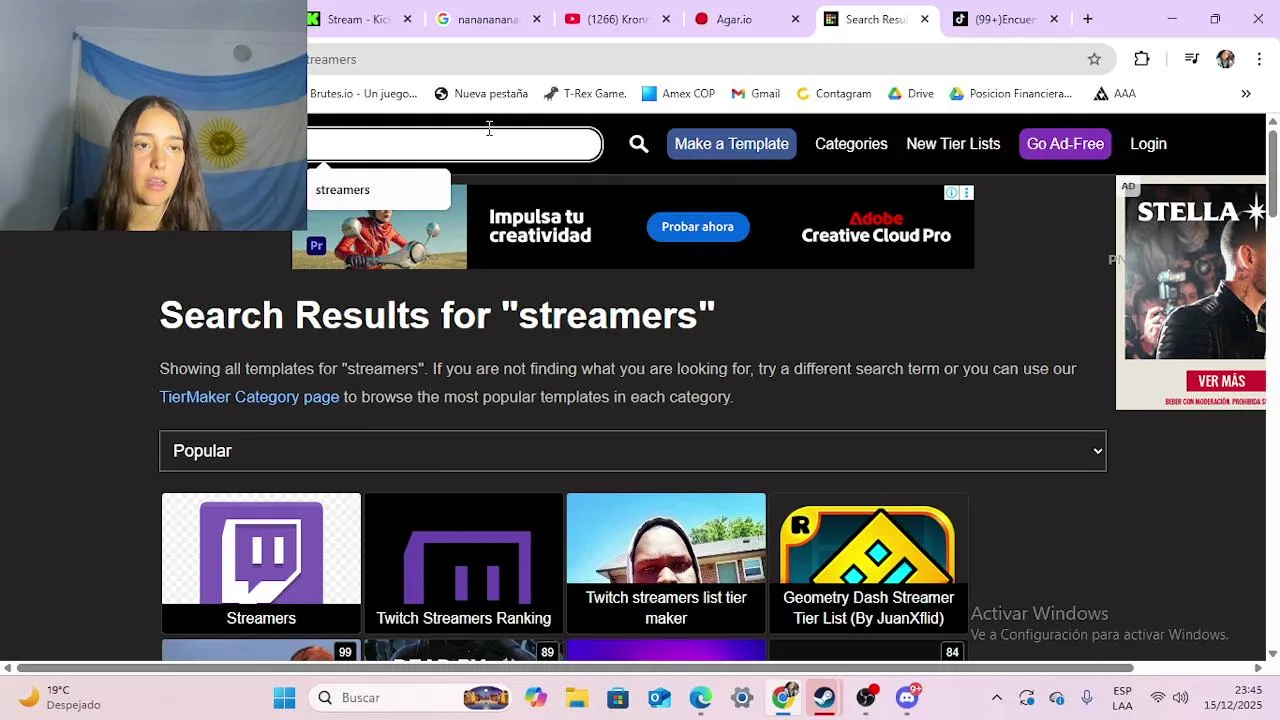Open Copilot from the taskbar

click(536, 697)
